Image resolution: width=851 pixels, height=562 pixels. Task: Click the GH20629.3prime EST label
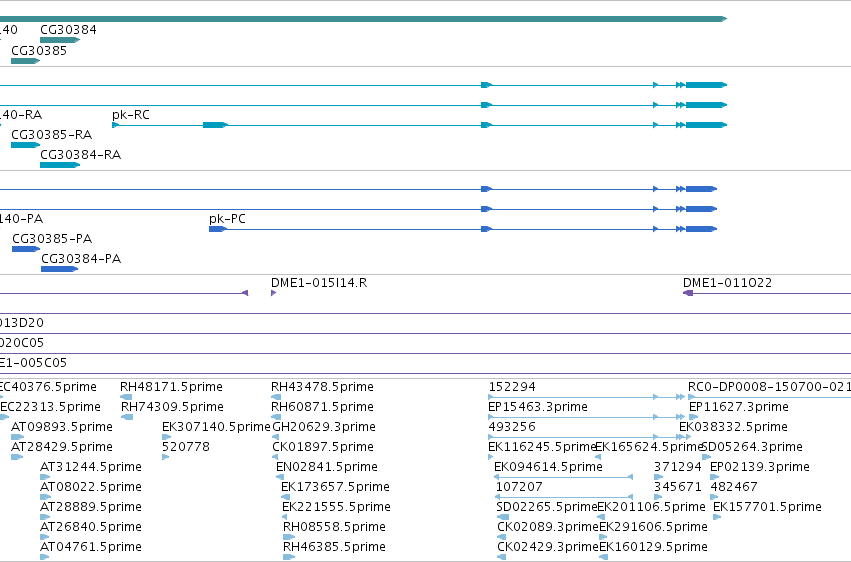[x=324, y=427]
